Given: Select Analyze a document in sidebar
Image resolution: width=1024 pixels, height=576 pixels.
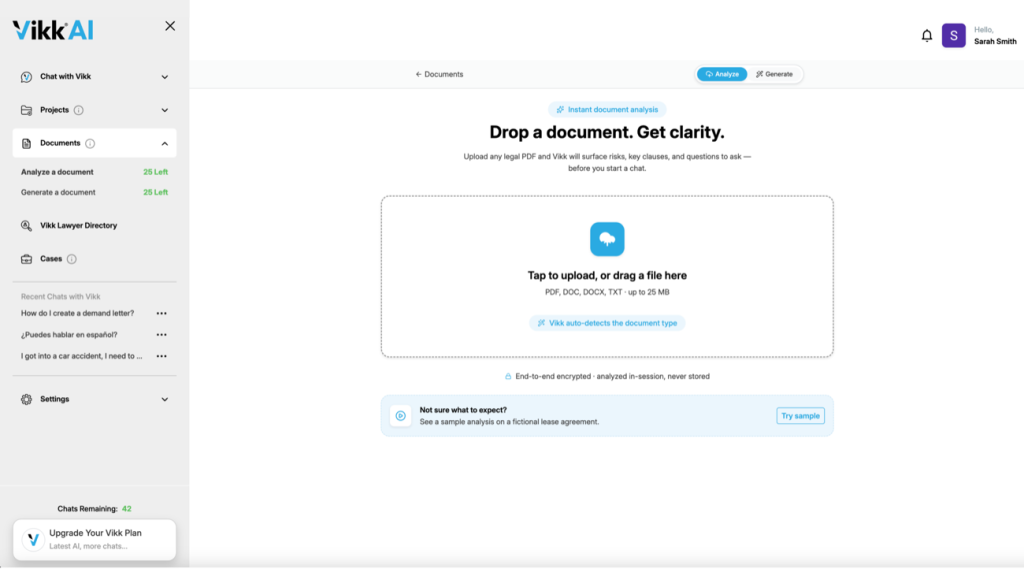Looking at the screenshot, I should pos(57,172).
